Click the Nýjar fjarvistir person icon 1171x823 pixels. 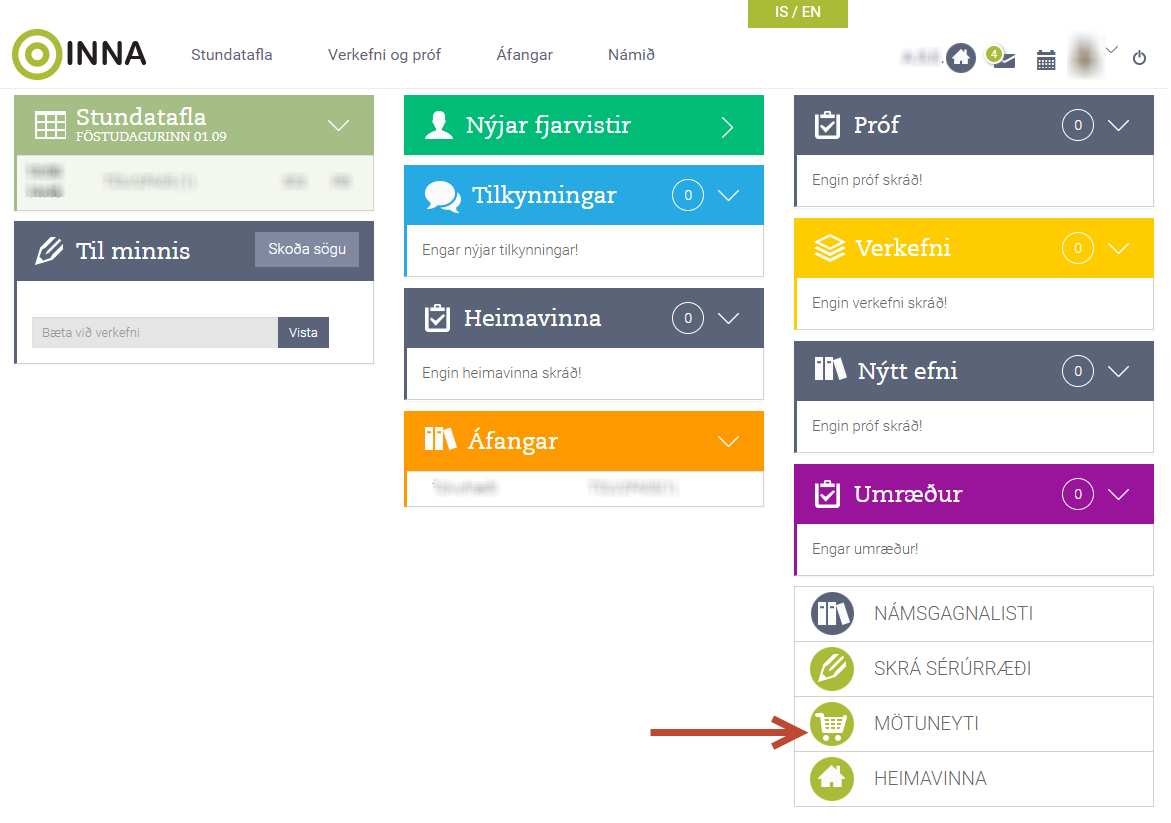tap(439, 125)
